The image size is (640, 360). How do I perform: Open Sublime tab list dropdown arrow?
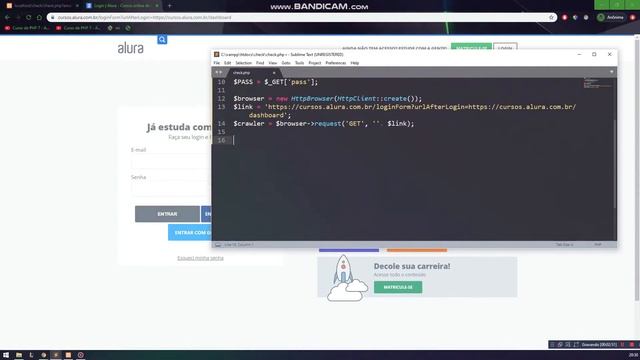coord(611,72)
